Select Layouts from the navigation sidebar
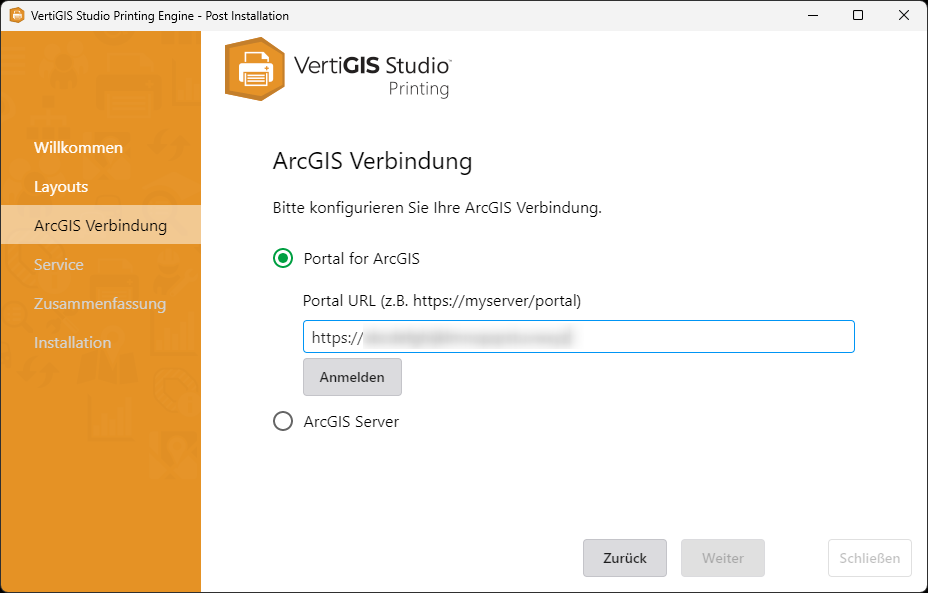This screenshot has width=928, height=593. 60,186
